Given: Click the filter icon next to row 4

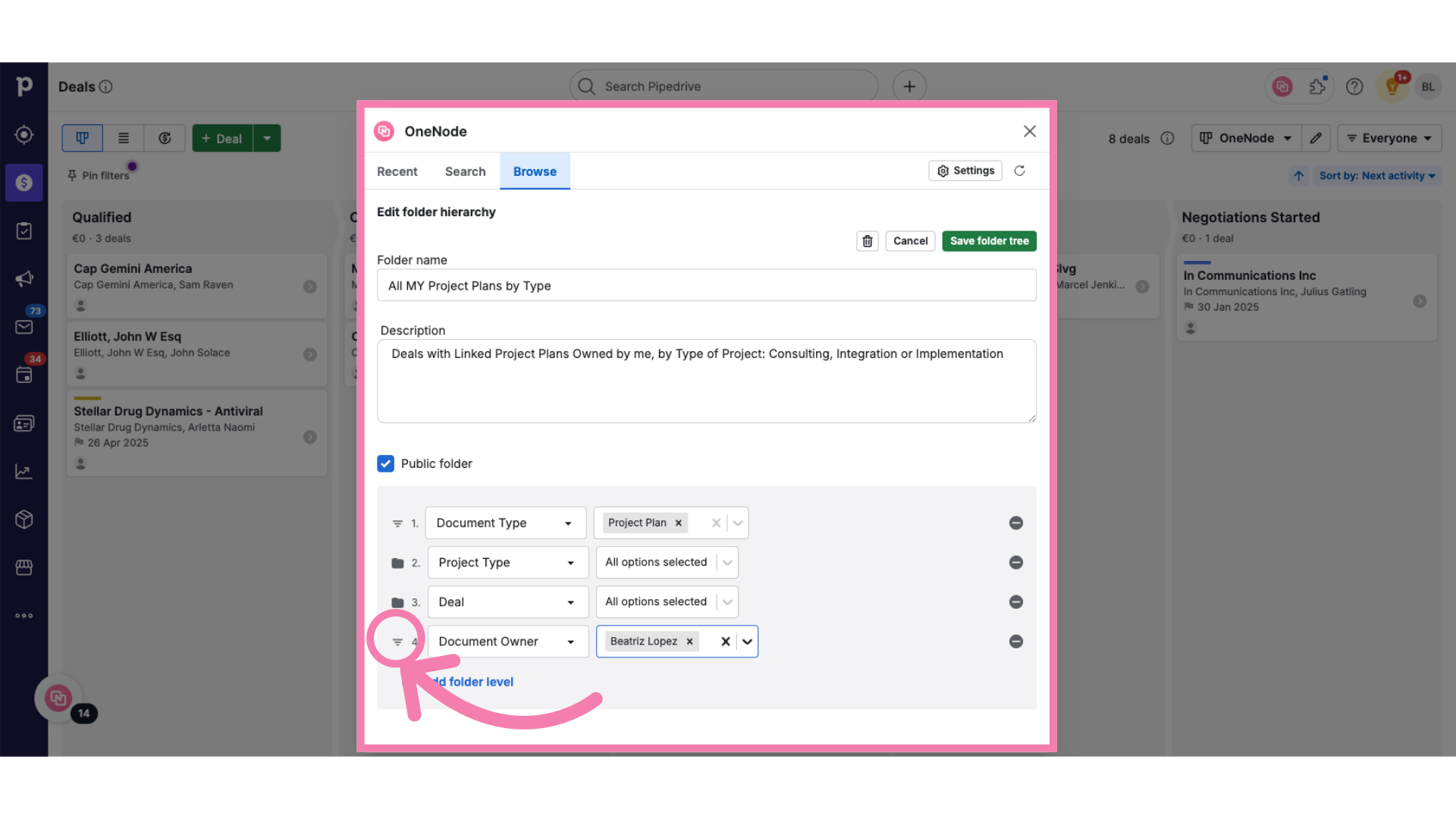Looking at the screenshot, I should [x=397, y=641].
